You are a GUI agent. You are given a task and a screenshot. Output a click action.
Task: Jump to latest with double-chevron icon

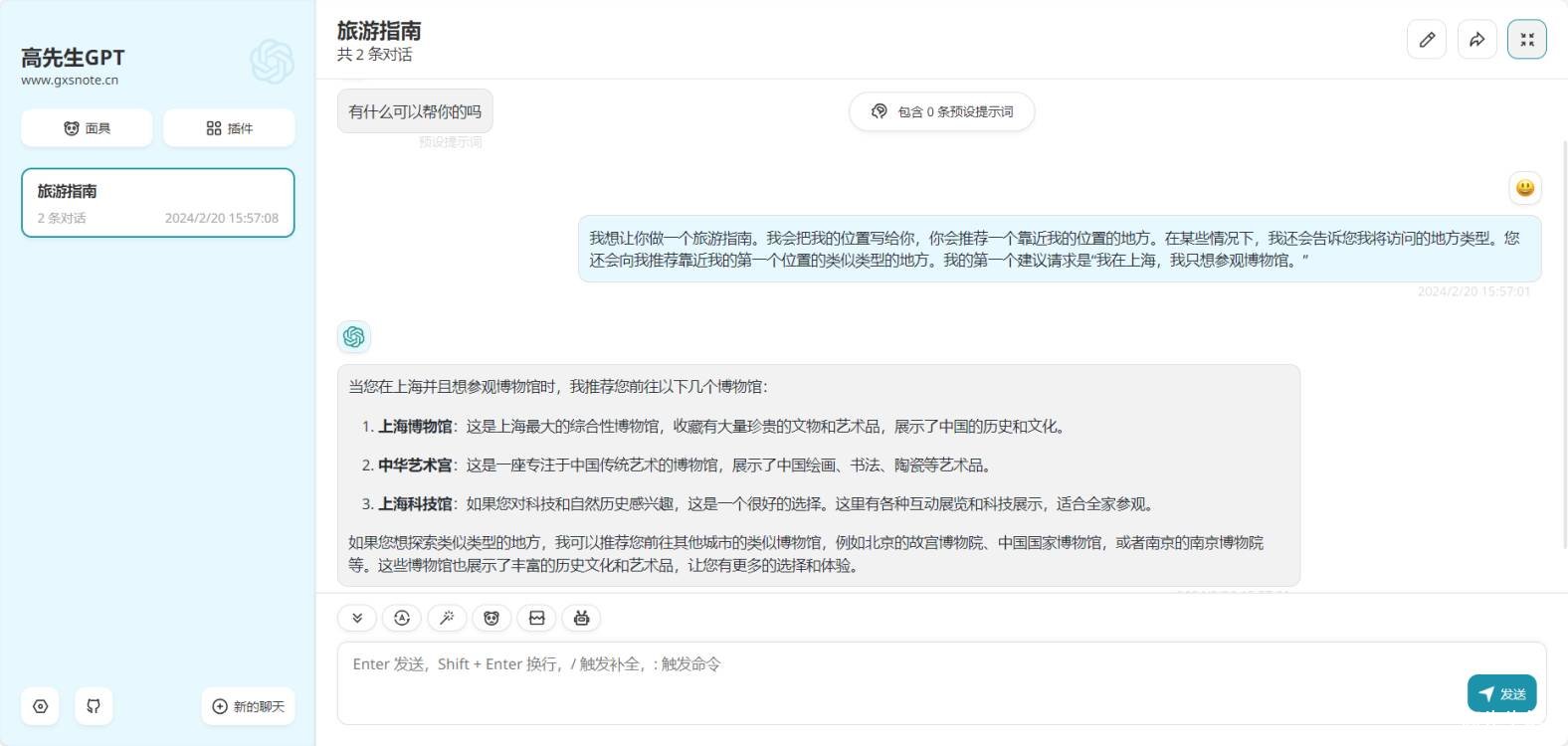(357, 618)
